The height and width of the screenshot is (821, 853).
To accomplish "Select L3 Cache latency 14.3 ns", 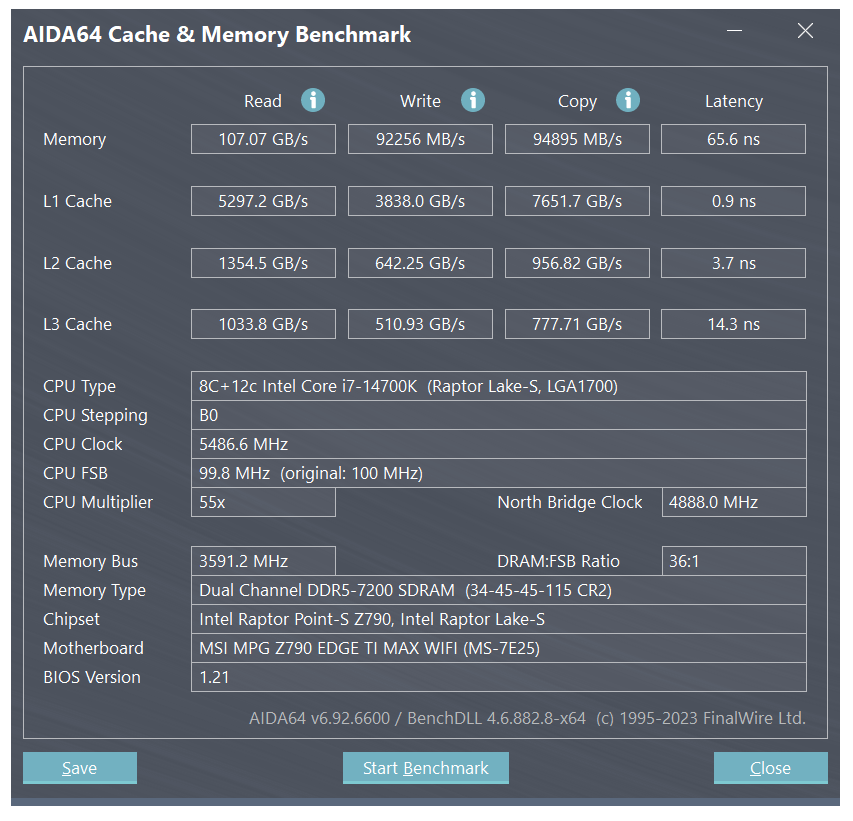I will (733, 324).
